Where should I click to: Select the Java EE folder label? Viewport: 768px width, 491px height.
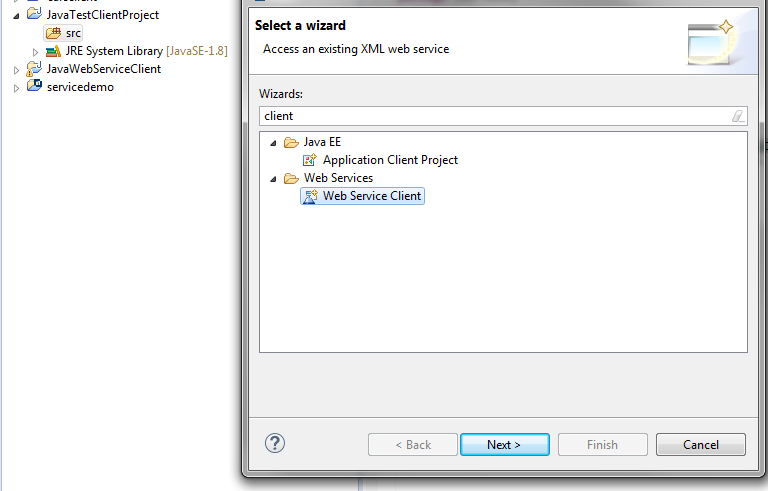pos(322,142)
